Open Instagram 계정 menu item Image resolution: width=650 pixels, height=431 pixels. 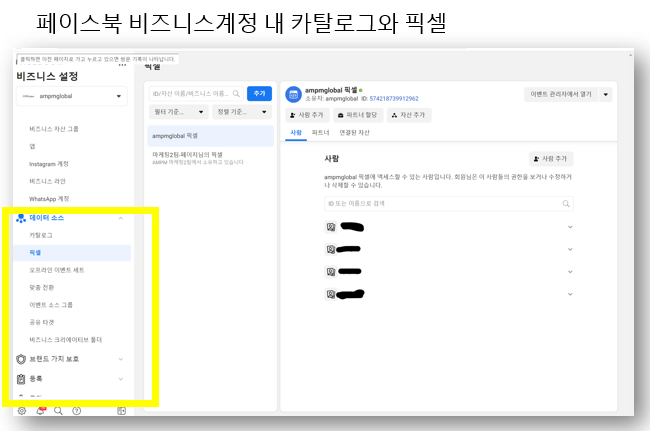49,164
